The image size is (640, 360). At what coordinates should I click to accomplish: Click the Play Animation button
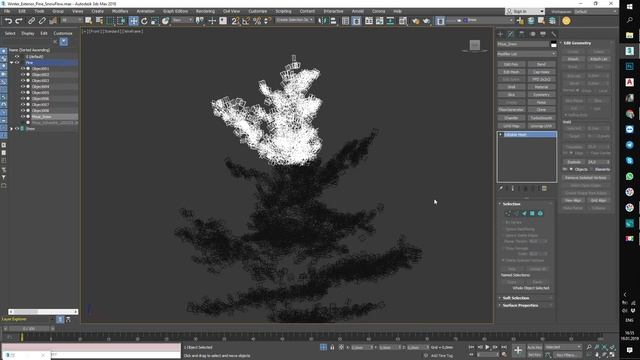(487, 347)
